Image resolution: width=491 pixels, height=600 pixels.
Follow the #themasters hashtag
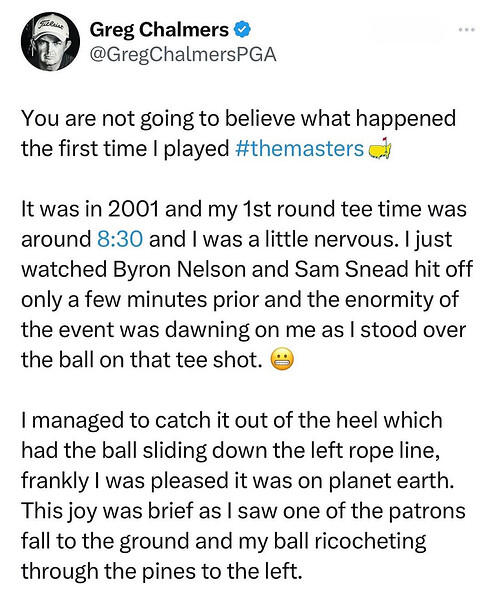point(300,148)
